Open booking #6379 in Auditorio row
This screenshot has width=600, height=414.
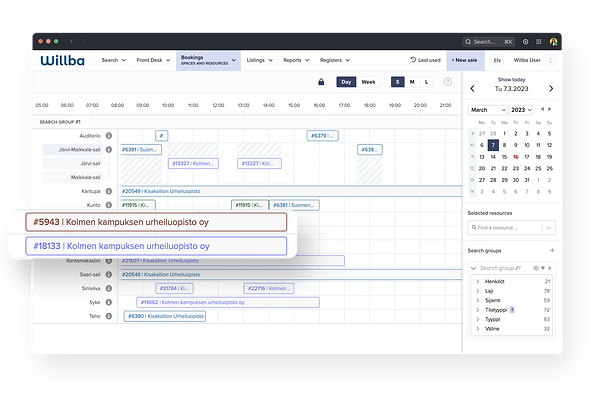[323, 136]
